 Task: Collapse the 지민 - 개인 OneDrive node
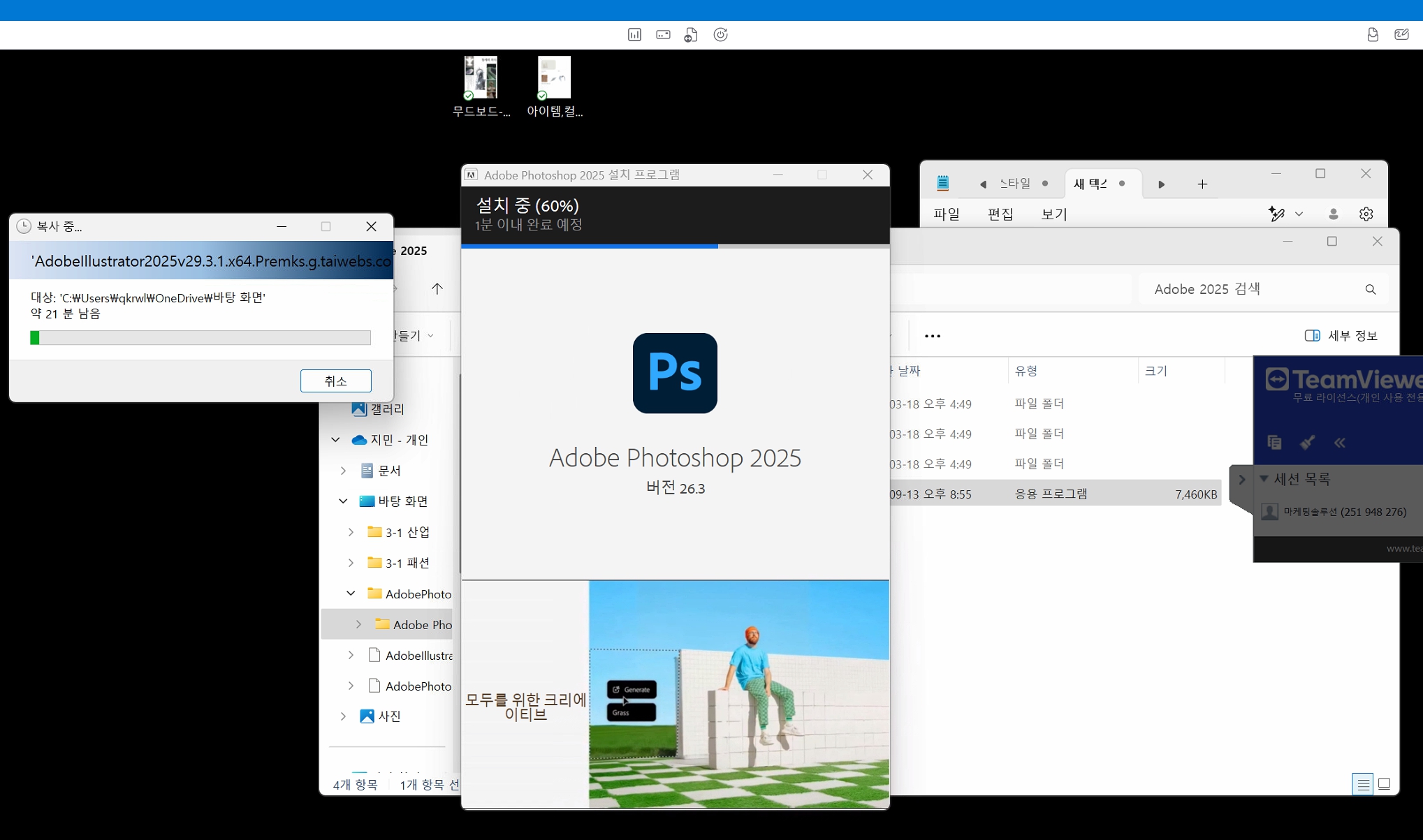pos(335,440)
